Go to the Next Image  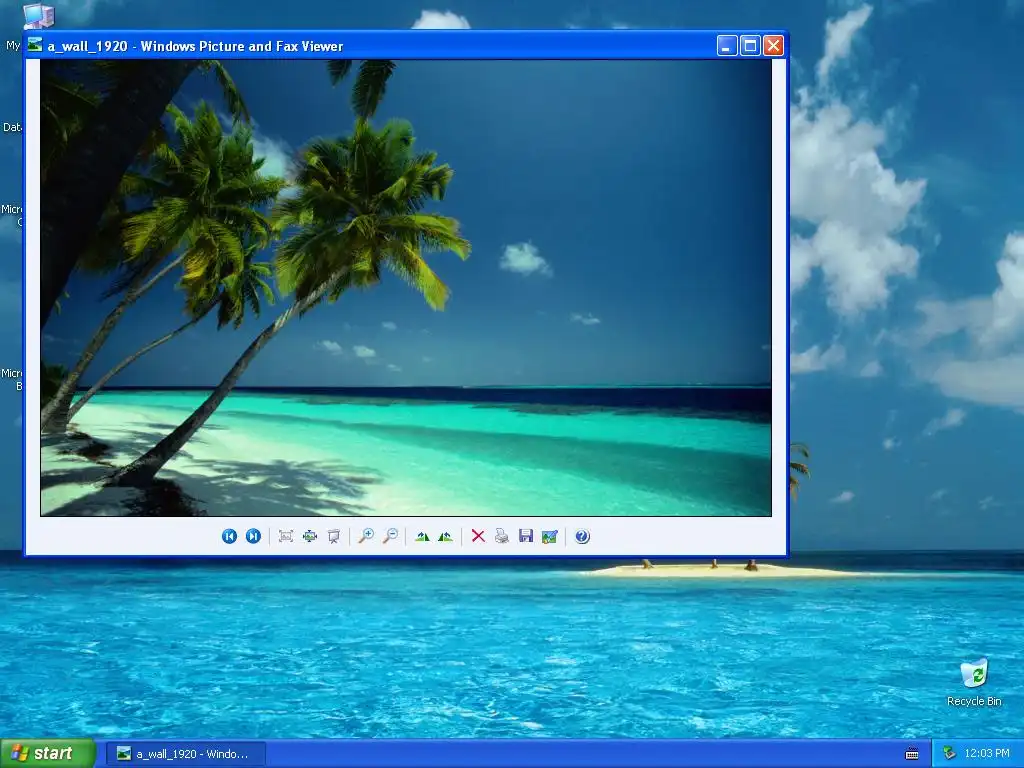tap(253, 536)
